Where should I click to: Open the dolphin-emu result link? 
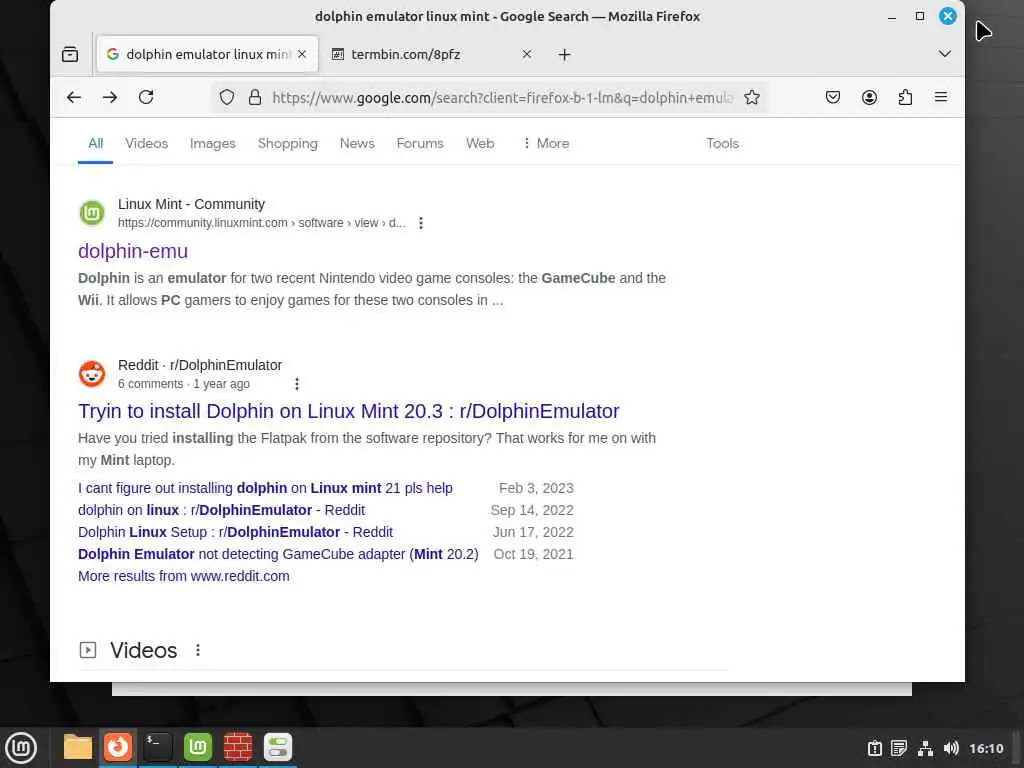[133, 251]
